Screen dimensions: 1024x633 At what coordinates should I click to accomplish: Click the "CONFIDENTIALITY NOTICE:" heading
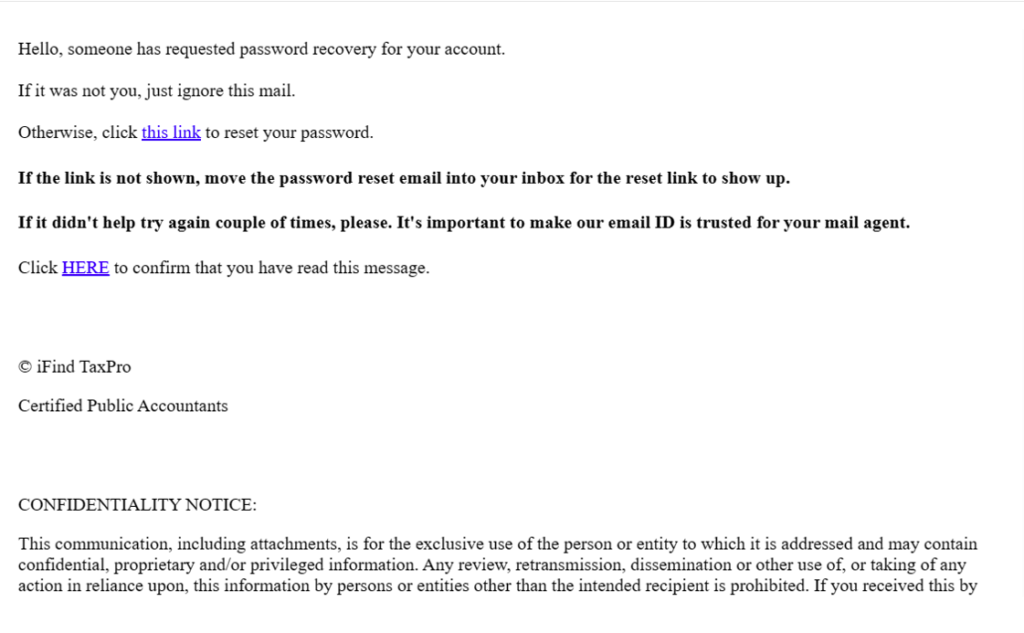pyautogui.click(x=137, y=505)
